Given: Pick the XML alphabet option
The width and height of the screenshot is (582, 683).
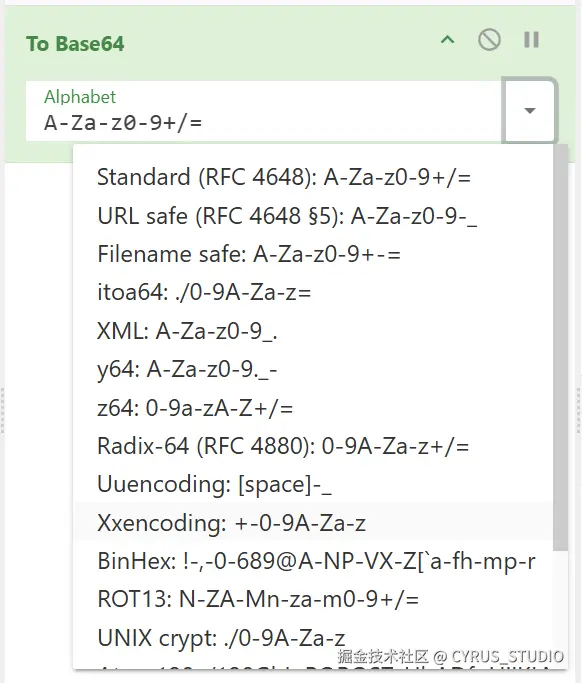Looking at the screenshot, I should (313, 331).
